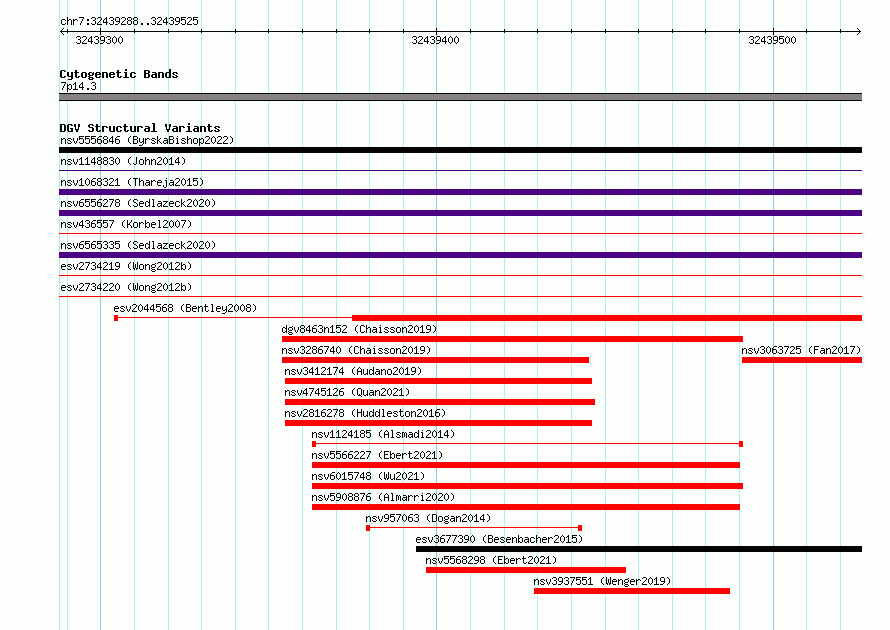890x630 pixels.
Task: Open the nsv436557 (Korbel2007) variant label
Action: point(126,224)
